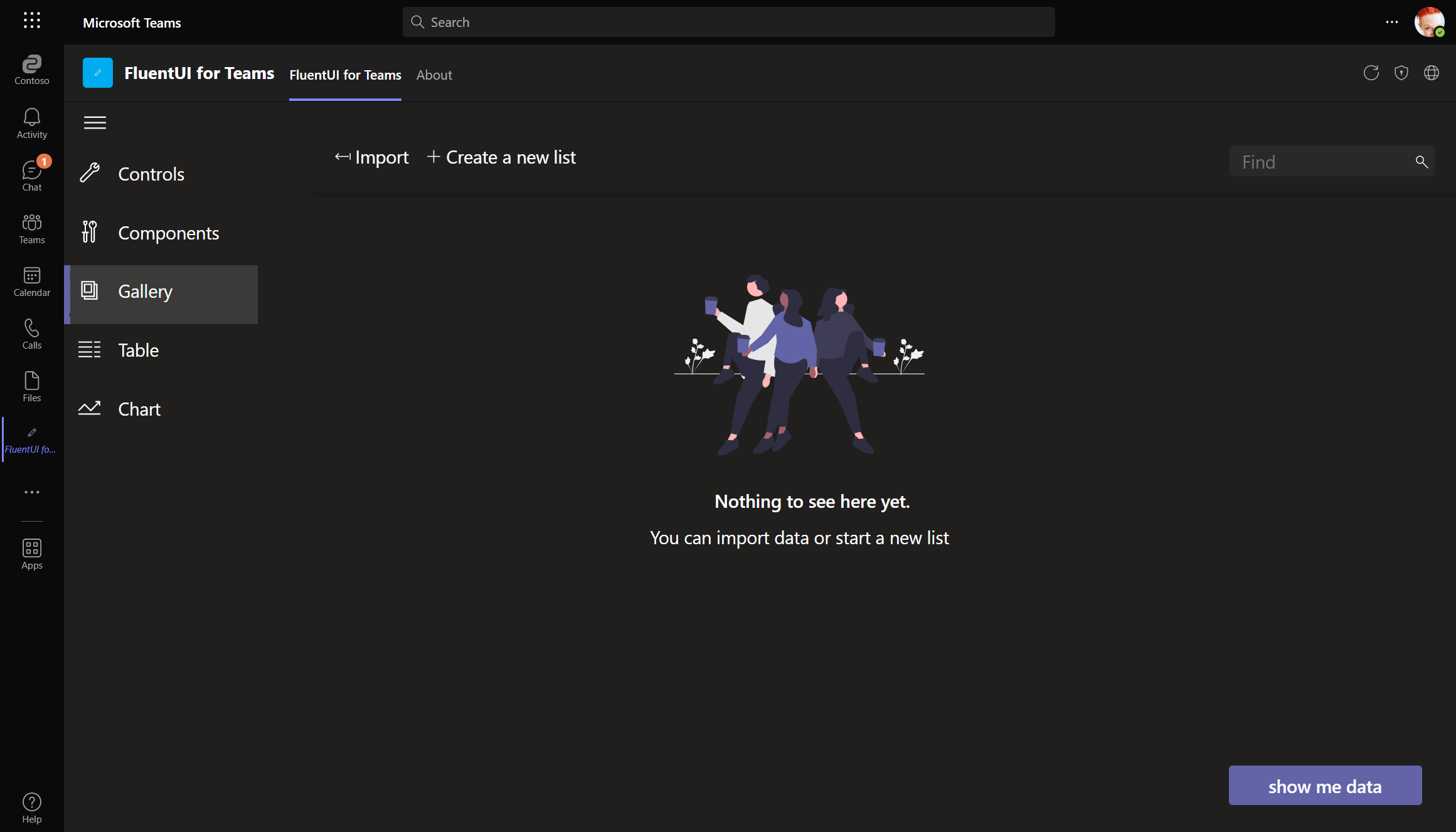Select Chart in the left panel
The height and width of the screenshot is (832, 1456).
pyautogui.click(x=139, y=409)
